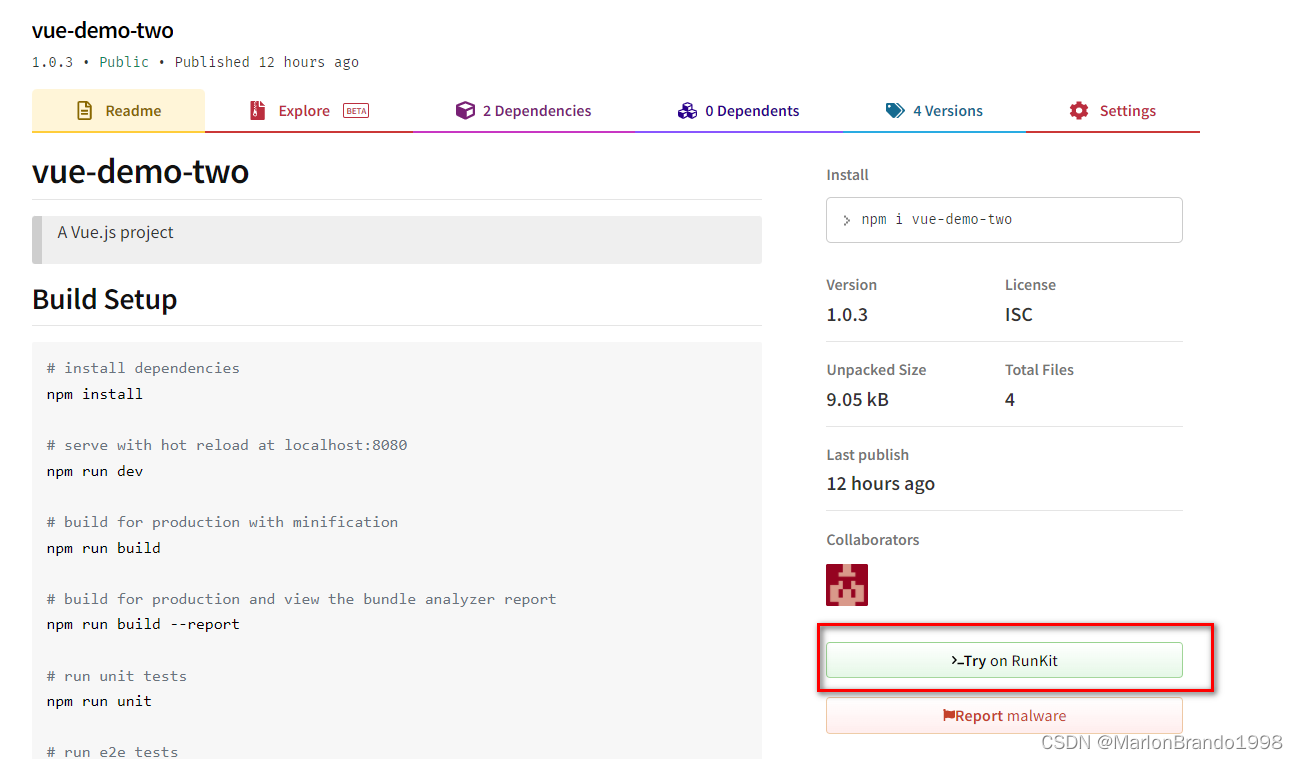
Task: Copy the npm i vue-demo-two install command
Action: (1004, 220)
